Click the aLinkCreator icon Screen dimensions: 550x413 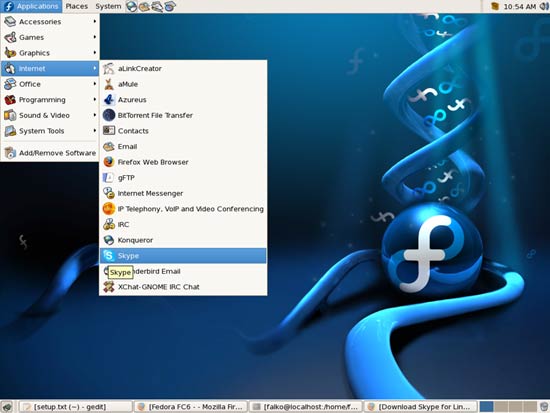click(109, 68)
